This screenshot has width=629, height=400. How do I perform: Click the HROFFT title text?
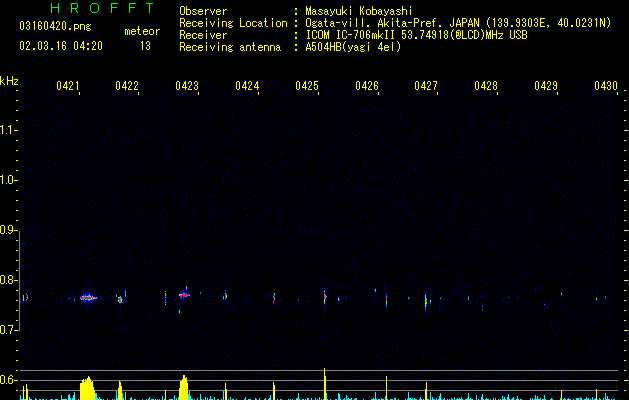click(102, 8)
